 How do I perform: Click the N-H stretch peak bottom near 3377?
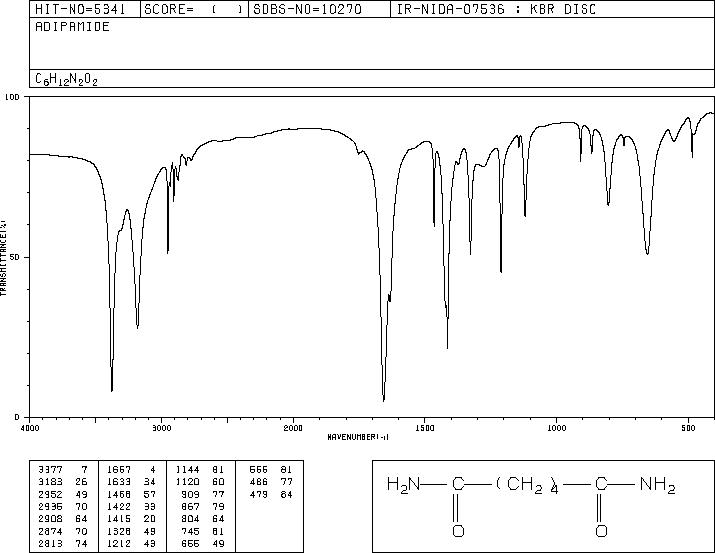(112, 389)
